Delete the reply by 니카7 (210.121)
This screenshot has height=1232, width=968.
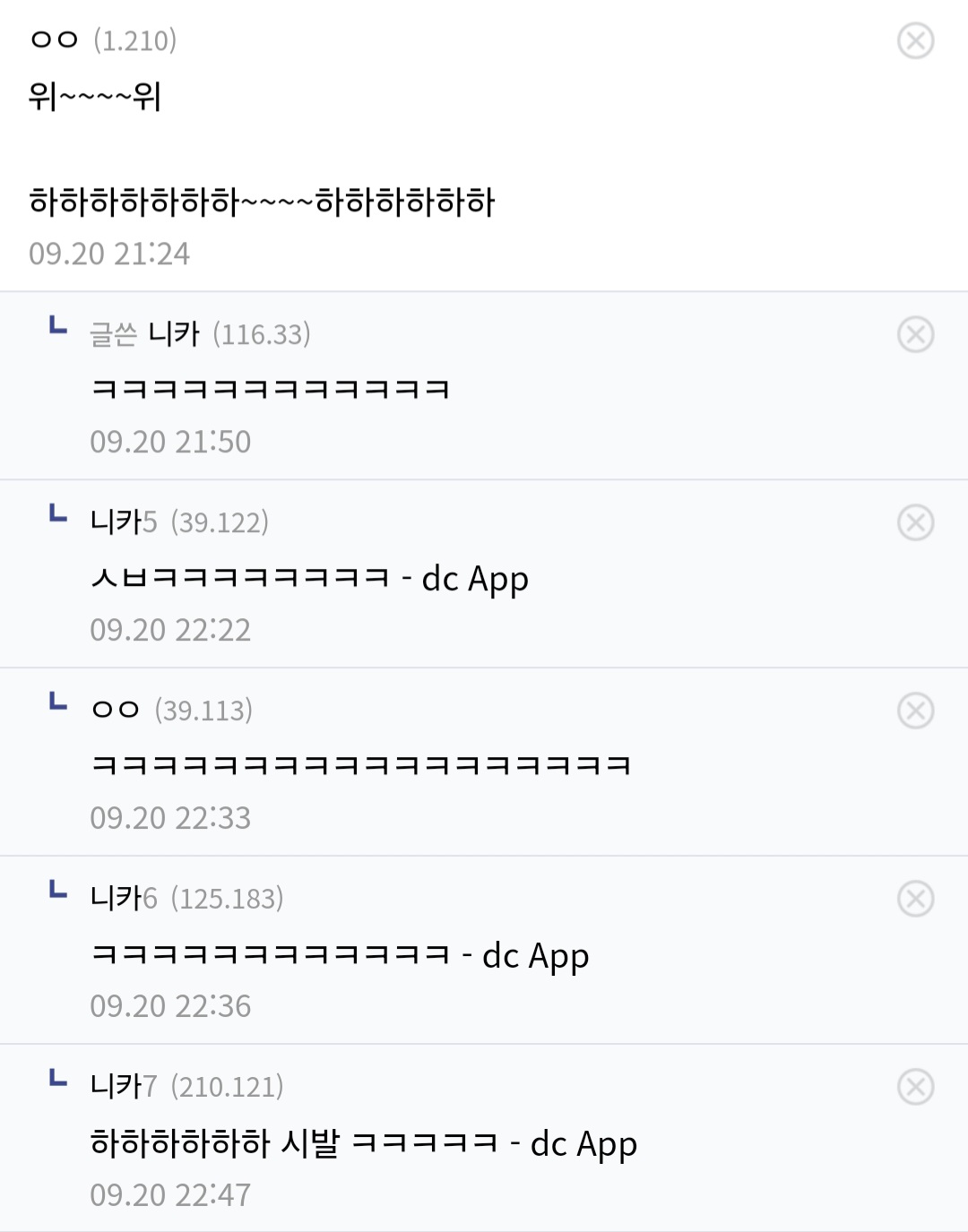pyautogui.click(x=915, y=1087)
